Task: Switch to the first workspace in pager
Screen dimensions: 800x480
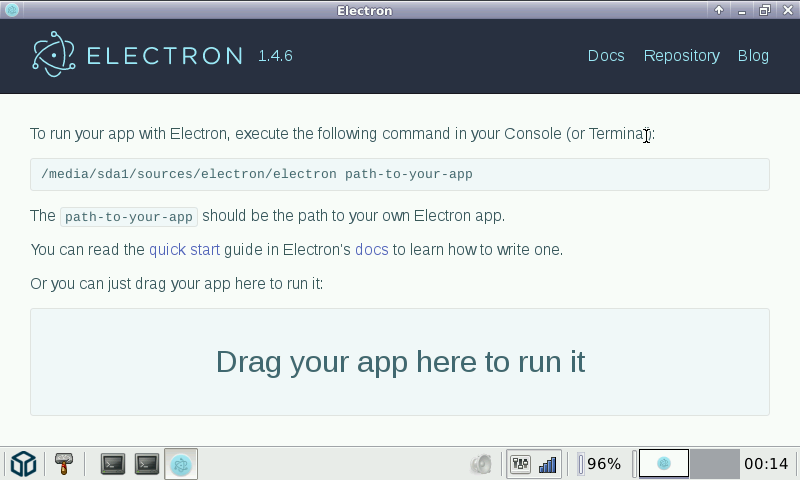Action: 664,464
